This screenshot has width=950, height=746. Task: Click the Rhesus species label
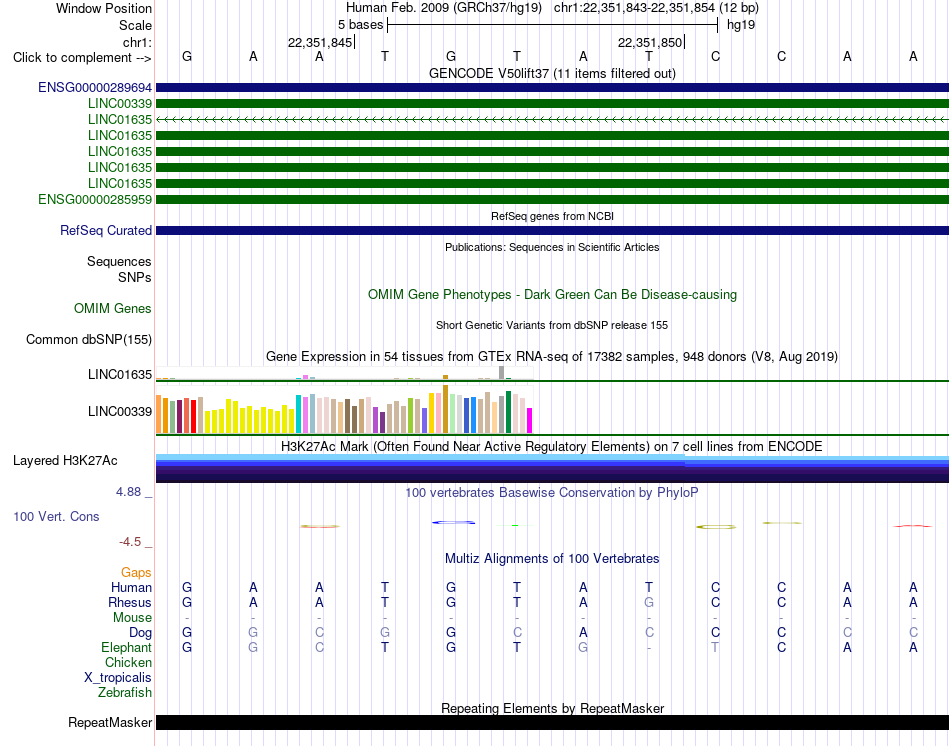[130, 602]
